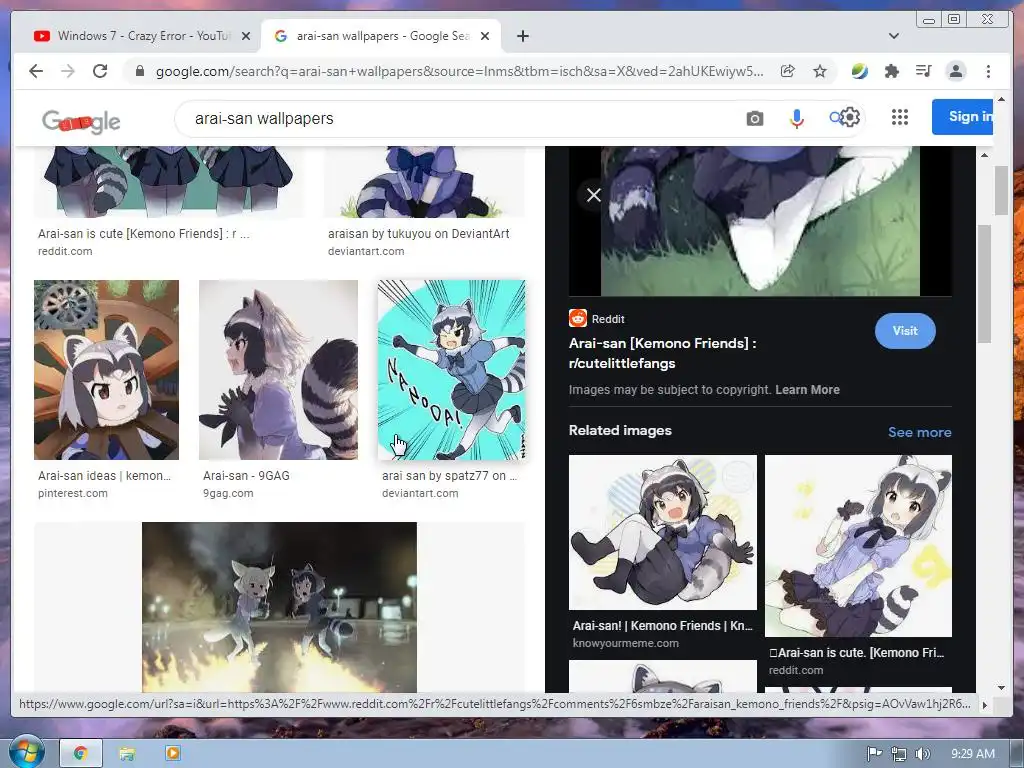Viewport: 1024px width, 768px height.
Task: Open the Extensions puzzle menu
Action: (x=891, y=71)
